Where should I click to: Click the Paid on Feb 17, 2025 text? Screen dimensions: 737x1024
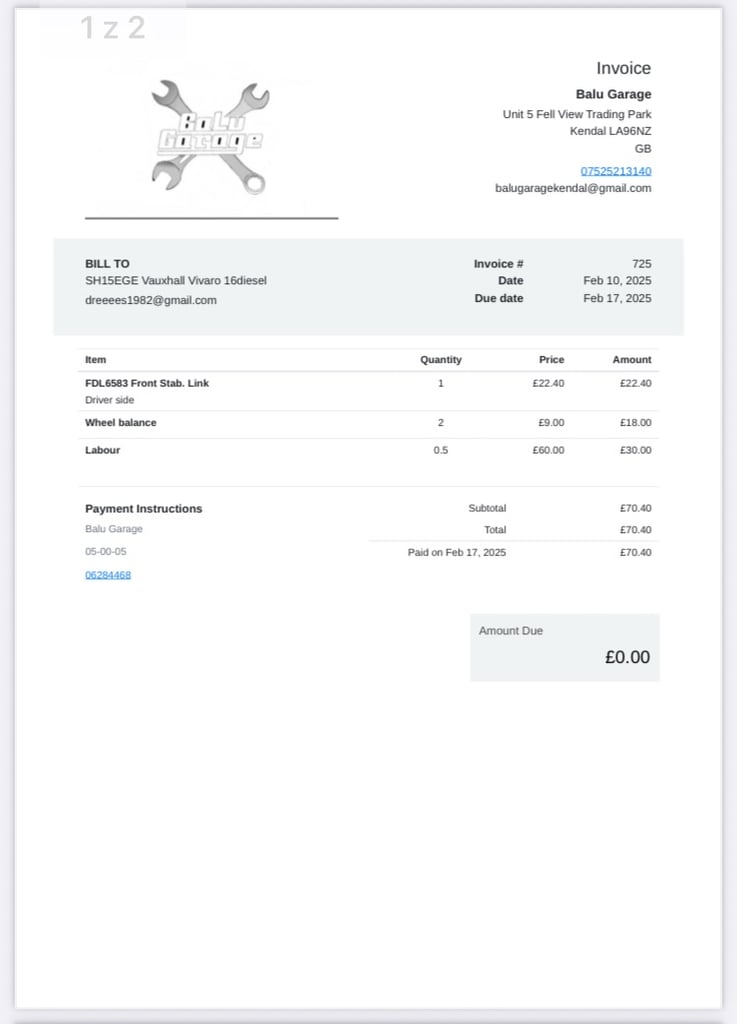[x=456, y=552]
